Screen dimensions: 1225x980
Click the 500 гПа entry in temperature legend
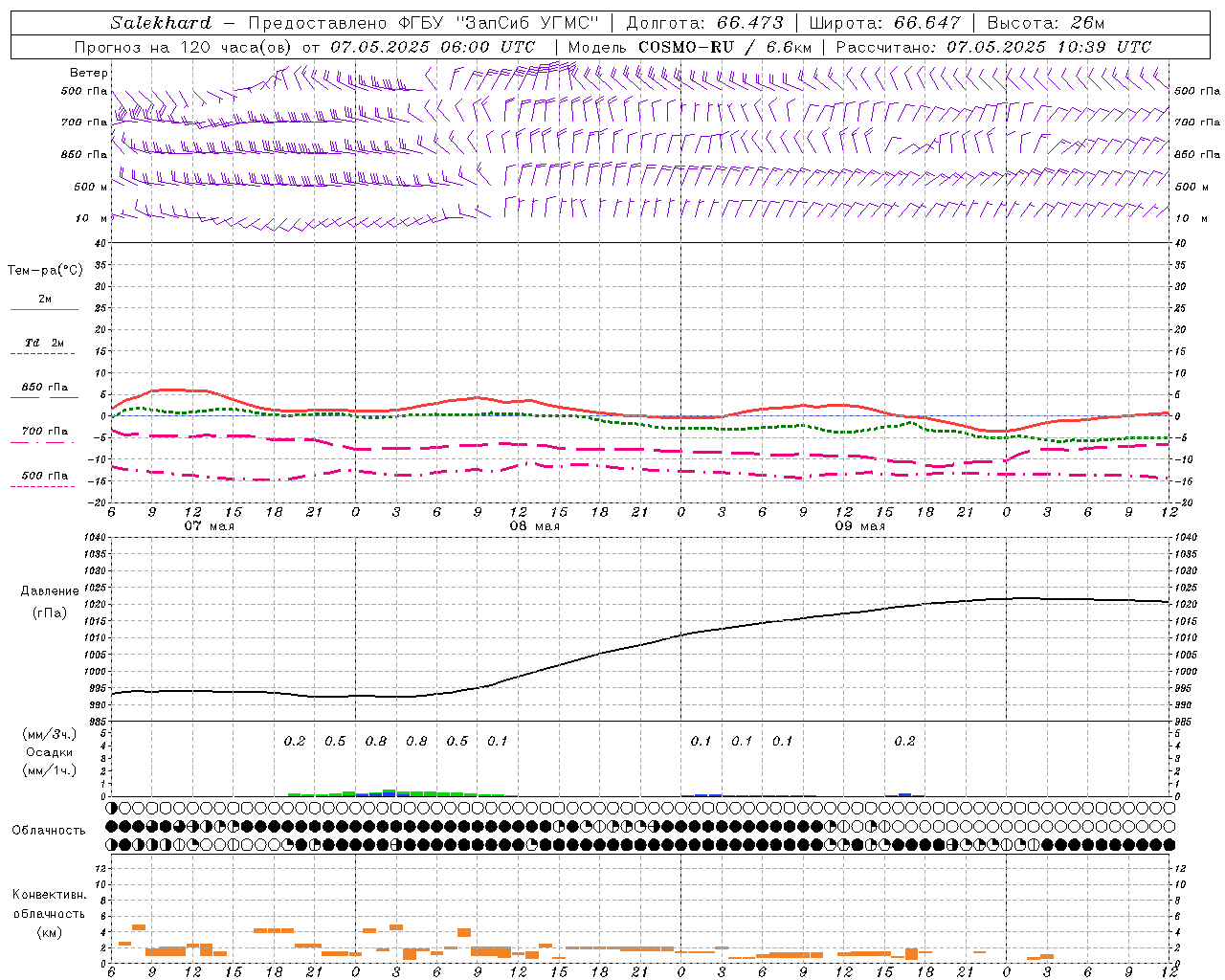coord(45,476)
